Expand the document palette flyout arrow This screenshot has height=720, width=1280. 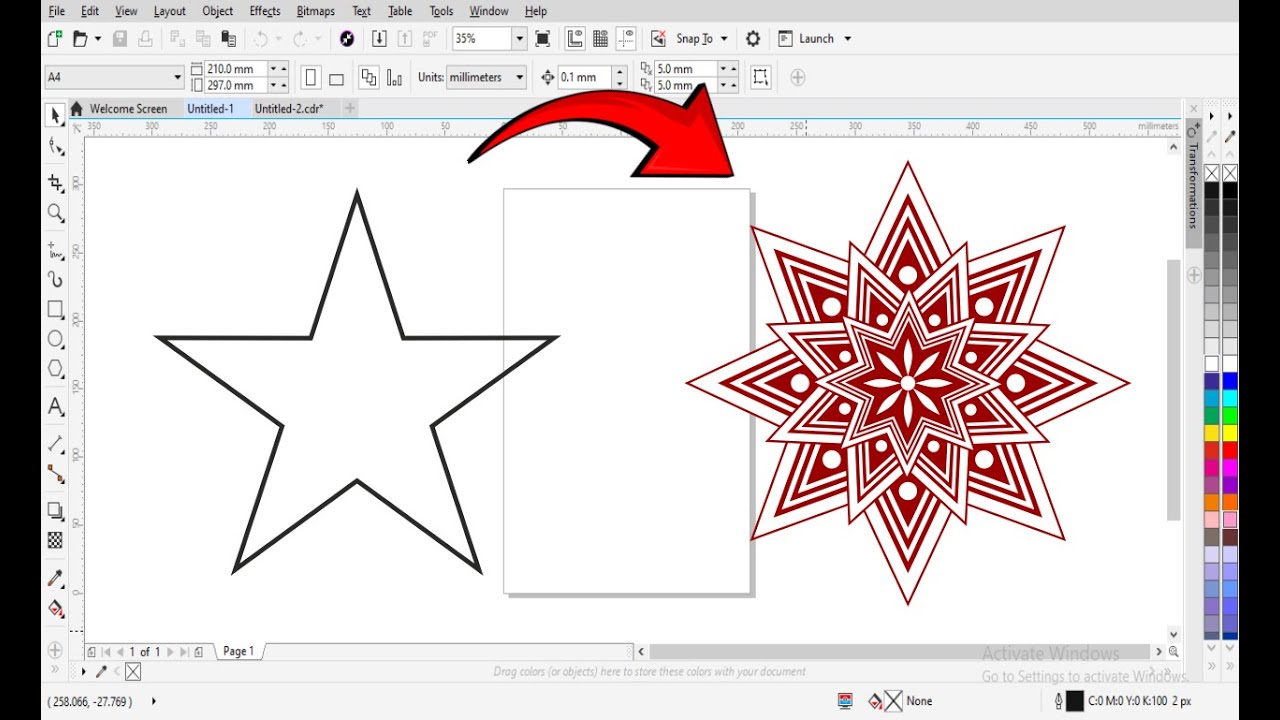click(x=83, y=672)
